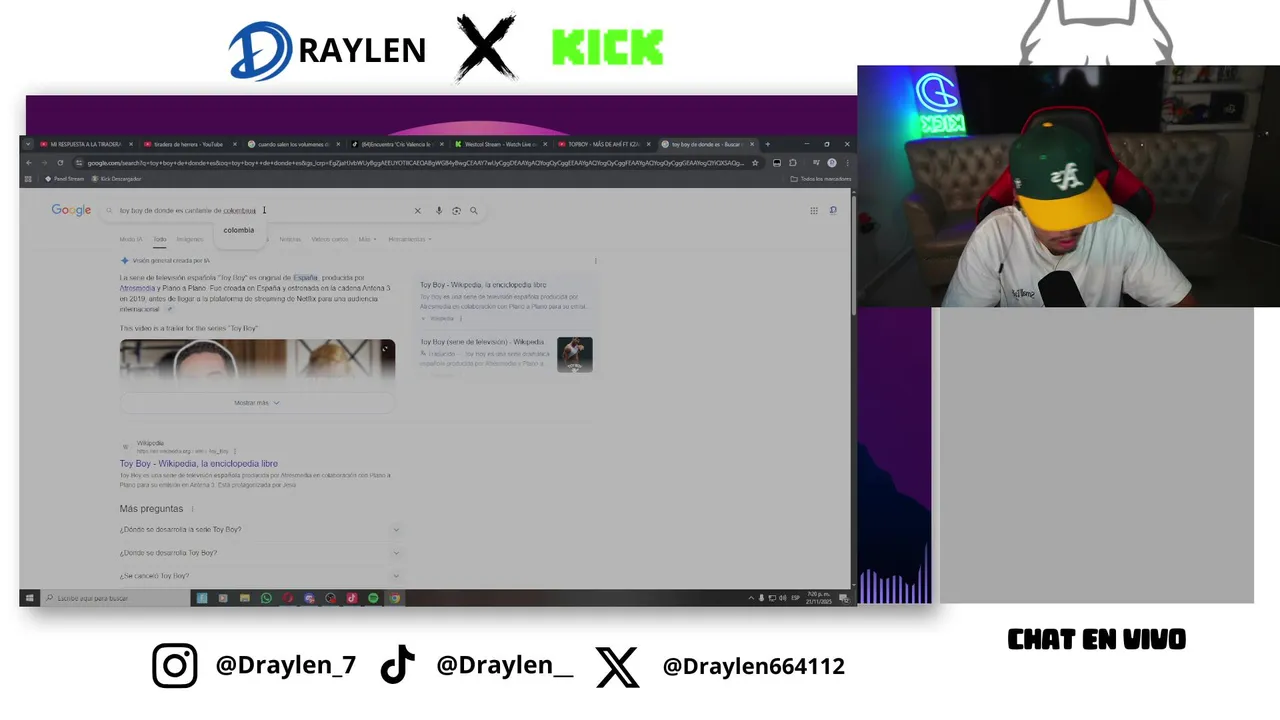This screenshot has width=1280, height=720.
Task: Expand '¿Se canceló Toy Boy?' question
Action: 259,576
